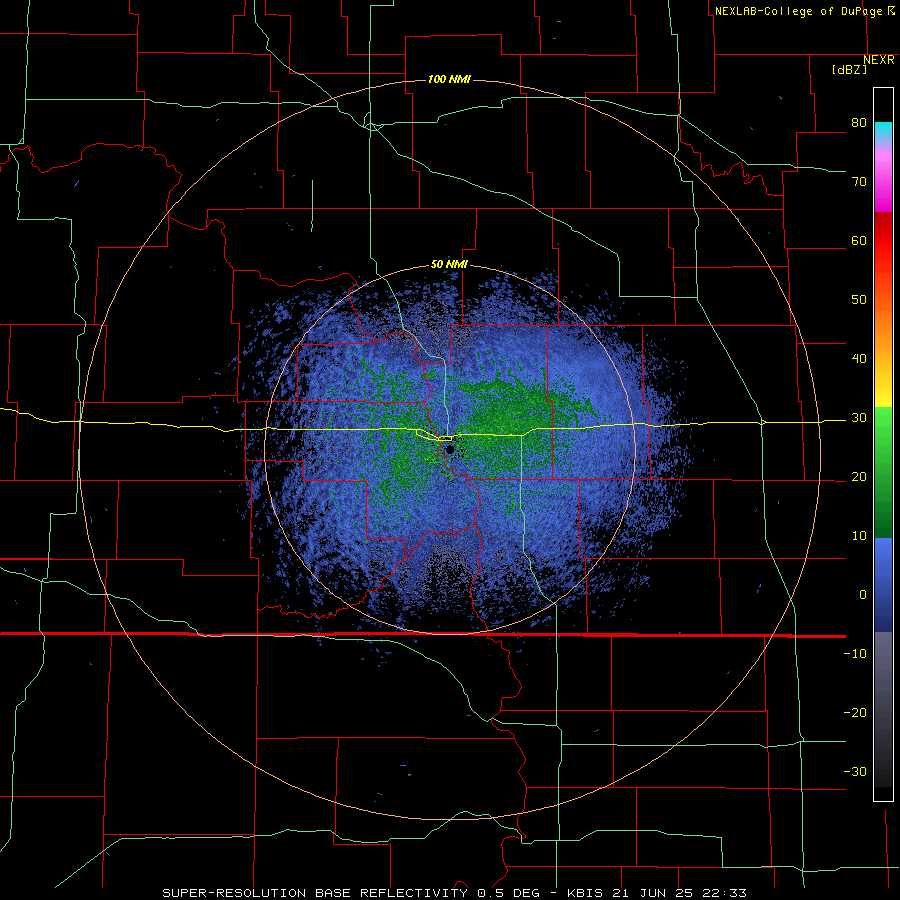Viewport: 900px width, 900px height.
Task: Click the 50 NMI range ring label
Action: (449, 265)
